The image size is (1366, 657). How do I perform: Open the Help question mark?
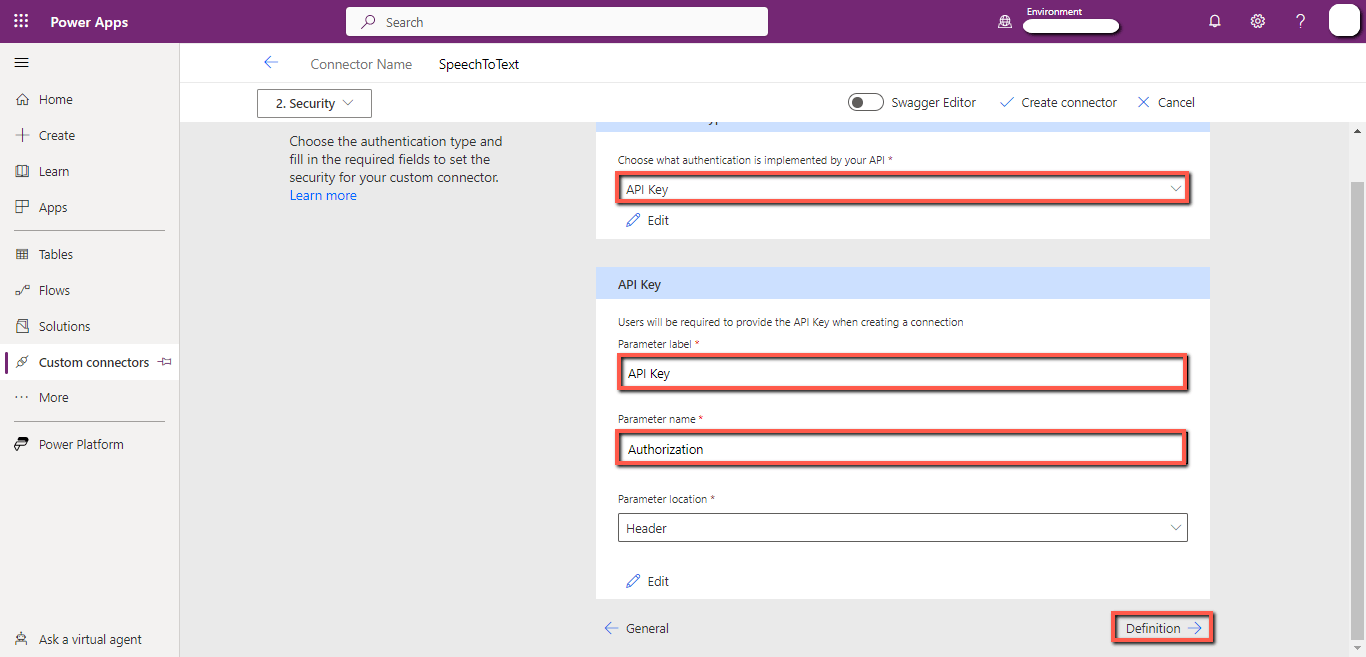click(x=1301, y=21)
